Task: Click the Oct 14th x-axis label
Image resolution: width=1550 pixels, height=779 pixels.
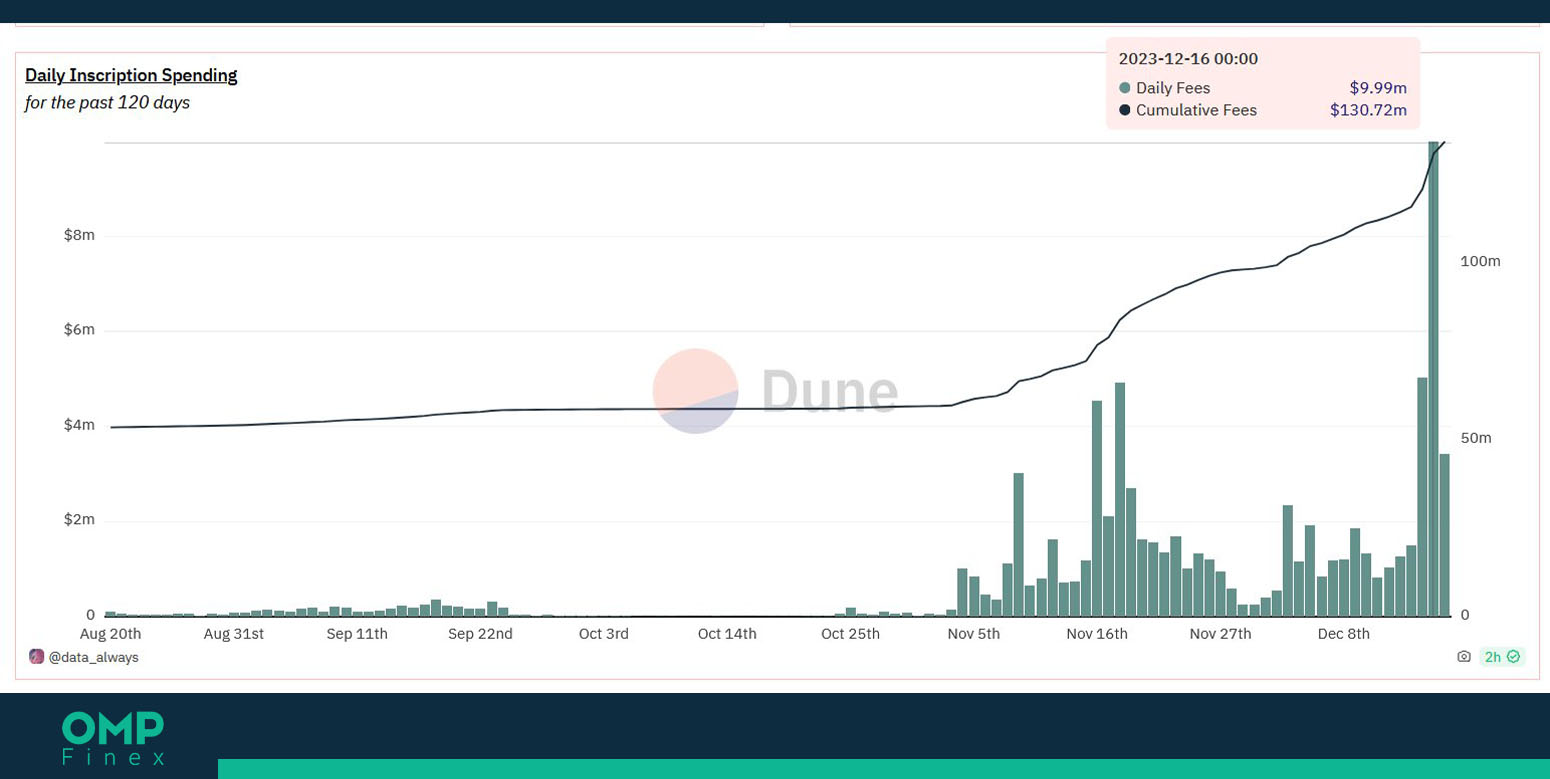Action: tap(727, 634)
